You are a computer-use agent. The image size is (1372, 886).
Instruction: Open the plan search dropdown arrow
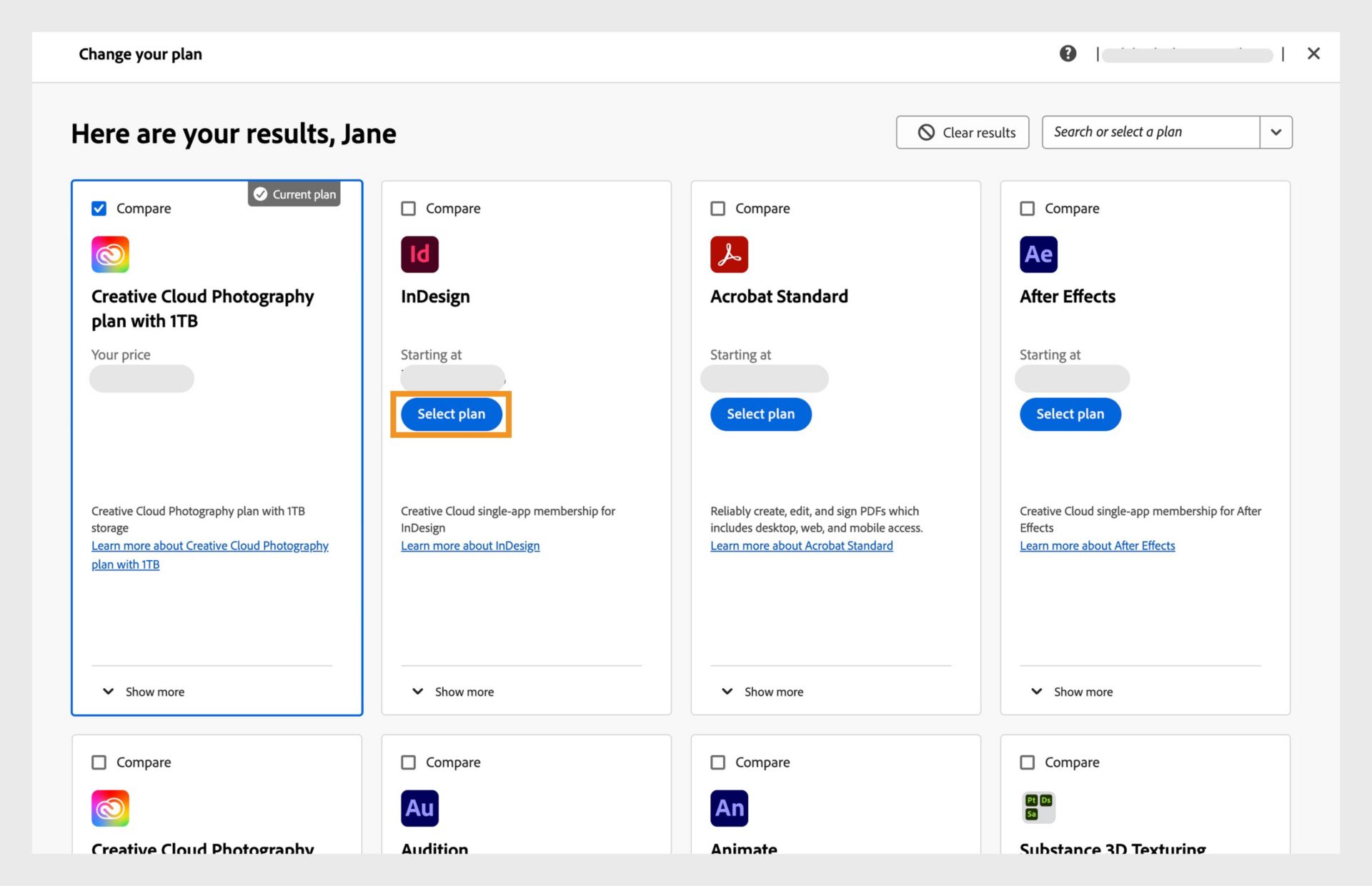pos(1276,132)
